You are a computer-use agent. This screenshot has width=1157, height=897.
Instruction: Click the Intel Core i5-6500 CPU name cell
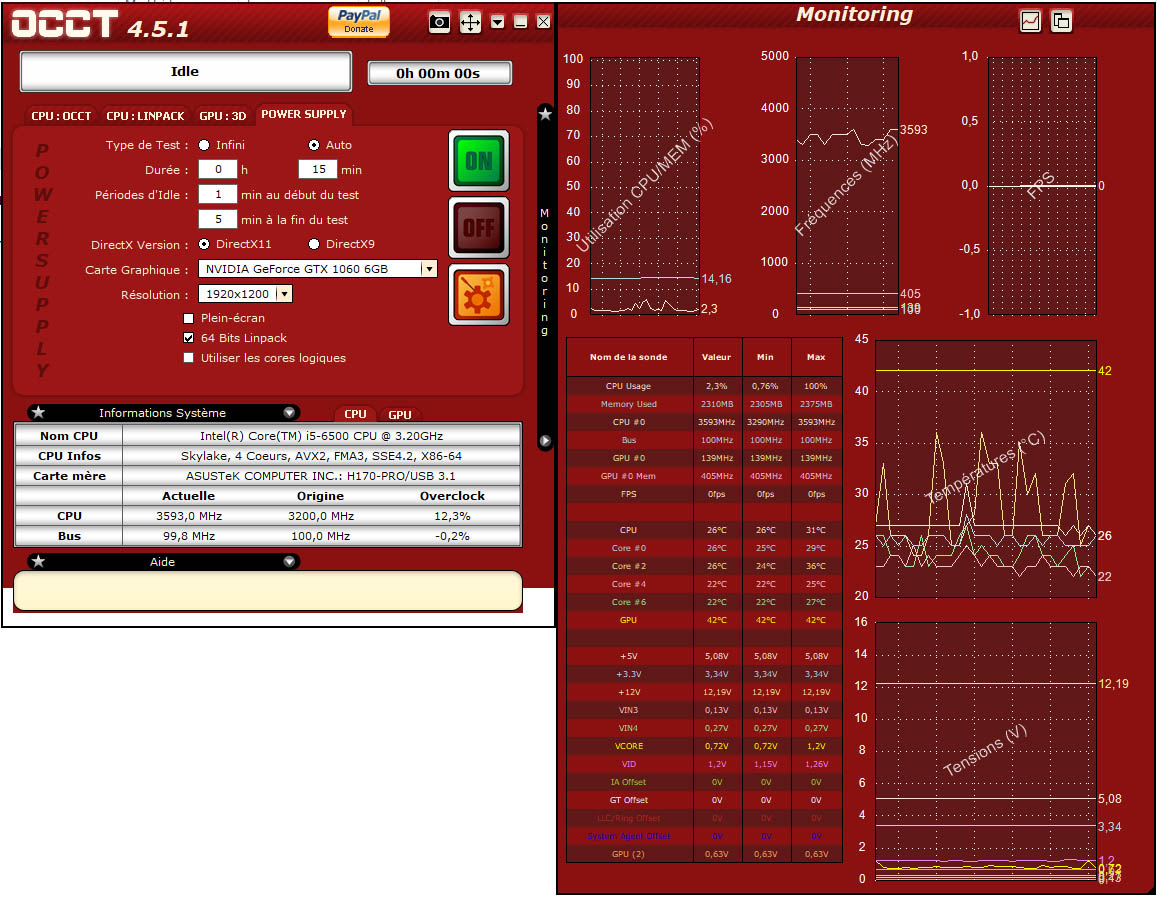(322, 436)
